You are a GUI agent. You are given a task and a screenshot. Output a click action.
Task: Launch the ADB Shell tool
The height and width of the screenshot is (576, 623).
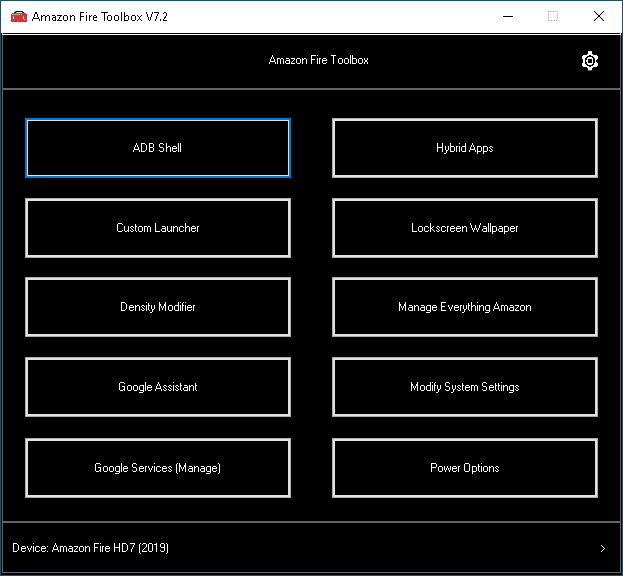(x=158, y=148)
